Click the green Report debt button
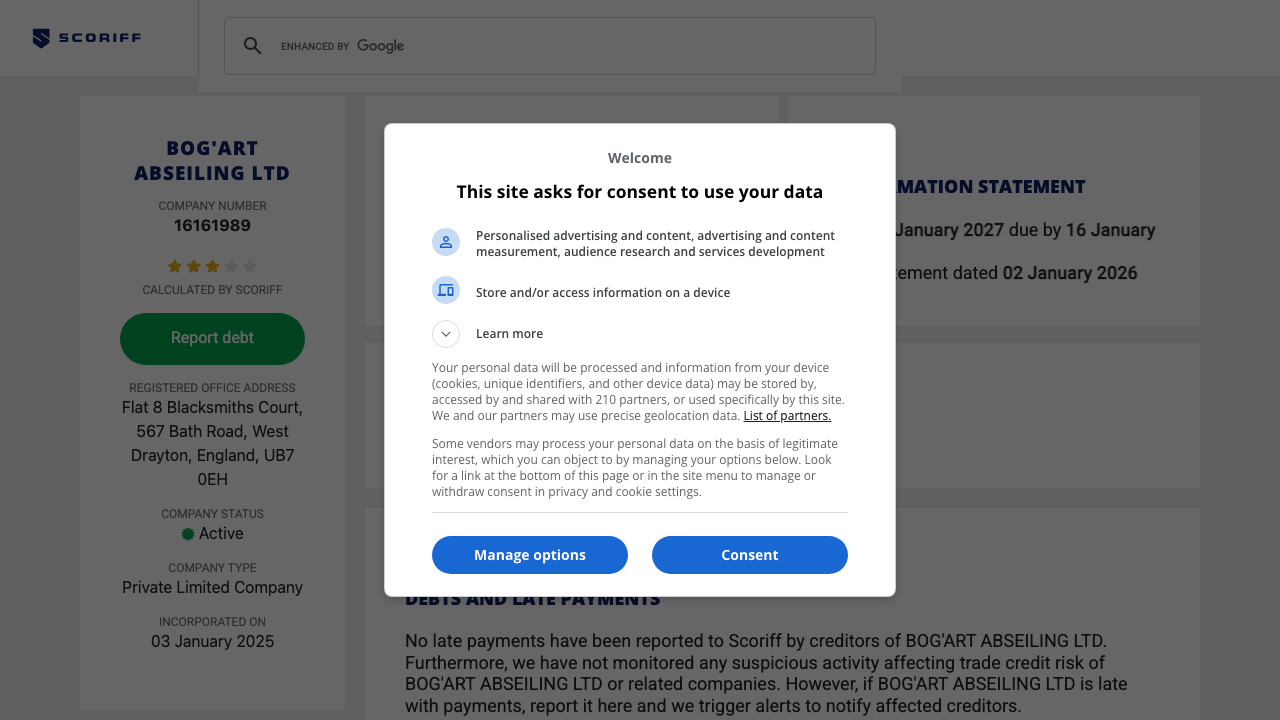Screen dimensions: 1280x720 (212, 338)
